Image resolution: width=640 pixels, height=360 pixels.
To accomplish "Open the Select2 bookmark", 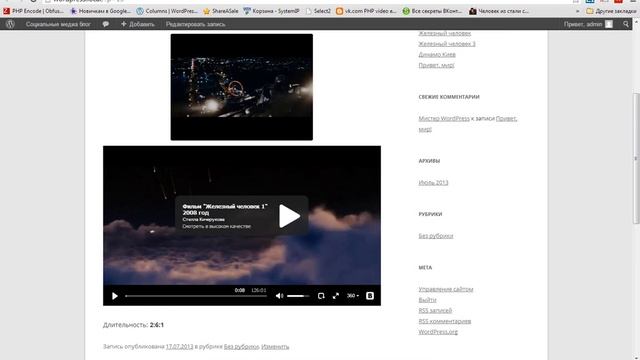I will pyautogui.click(x=318, y=11).
